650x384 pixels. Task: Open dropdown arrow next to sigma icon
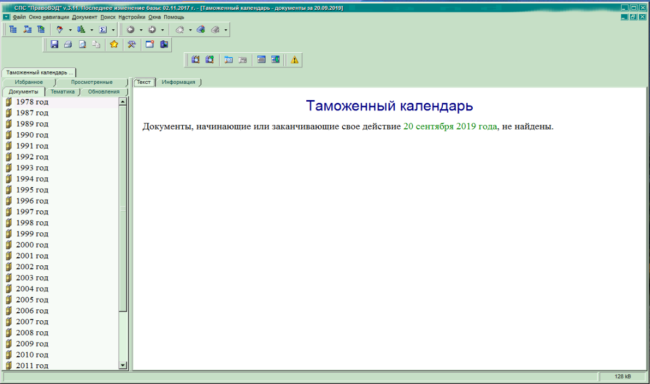tap(113, 30)
